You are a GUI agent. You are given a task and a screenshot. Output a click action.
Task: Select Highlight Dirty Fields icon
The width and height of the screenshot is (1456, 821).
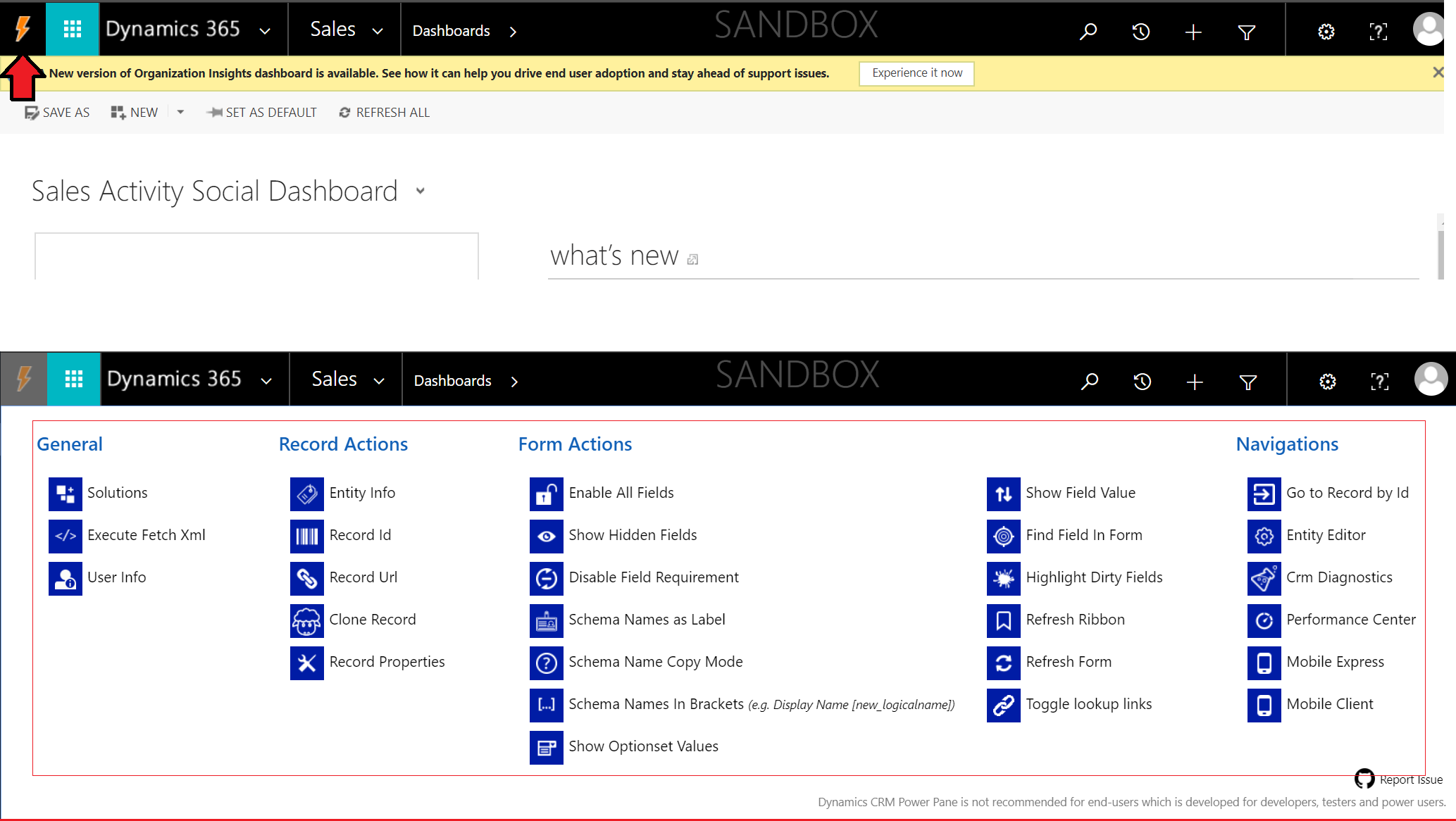tap(1003, 577)
